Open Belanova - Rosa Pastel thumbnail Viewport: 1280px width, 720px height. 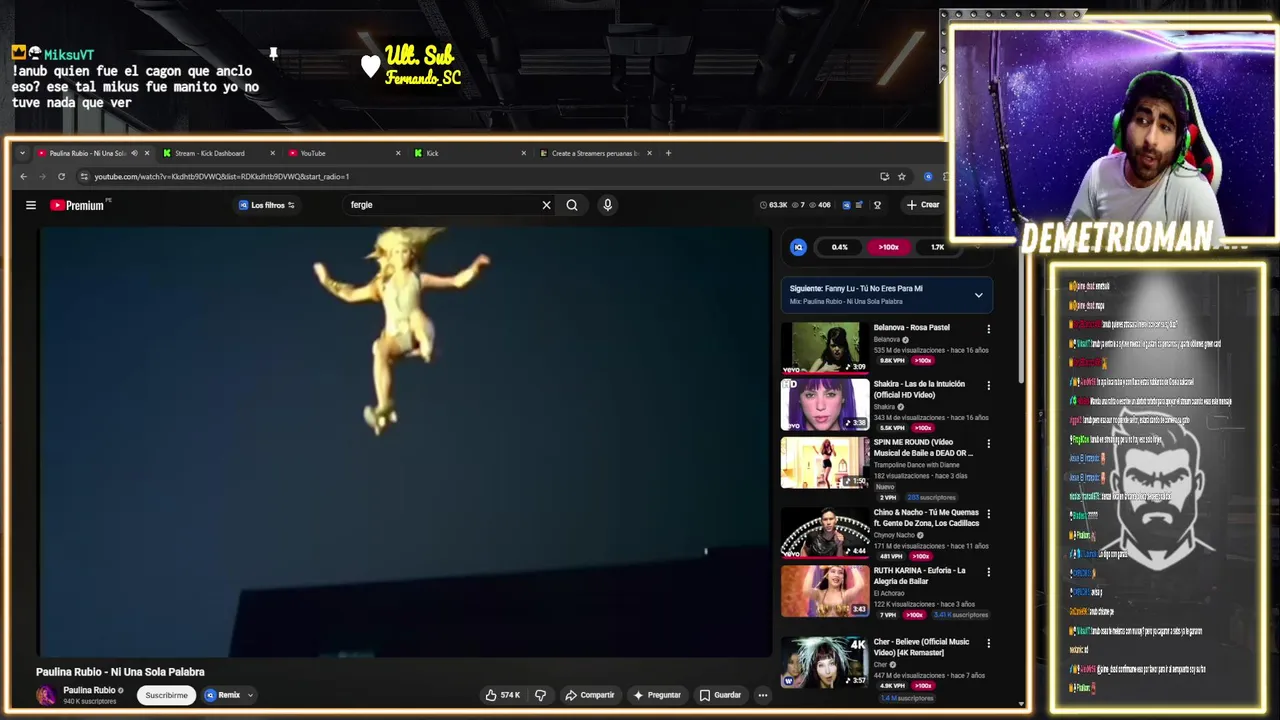coord(825,347)
